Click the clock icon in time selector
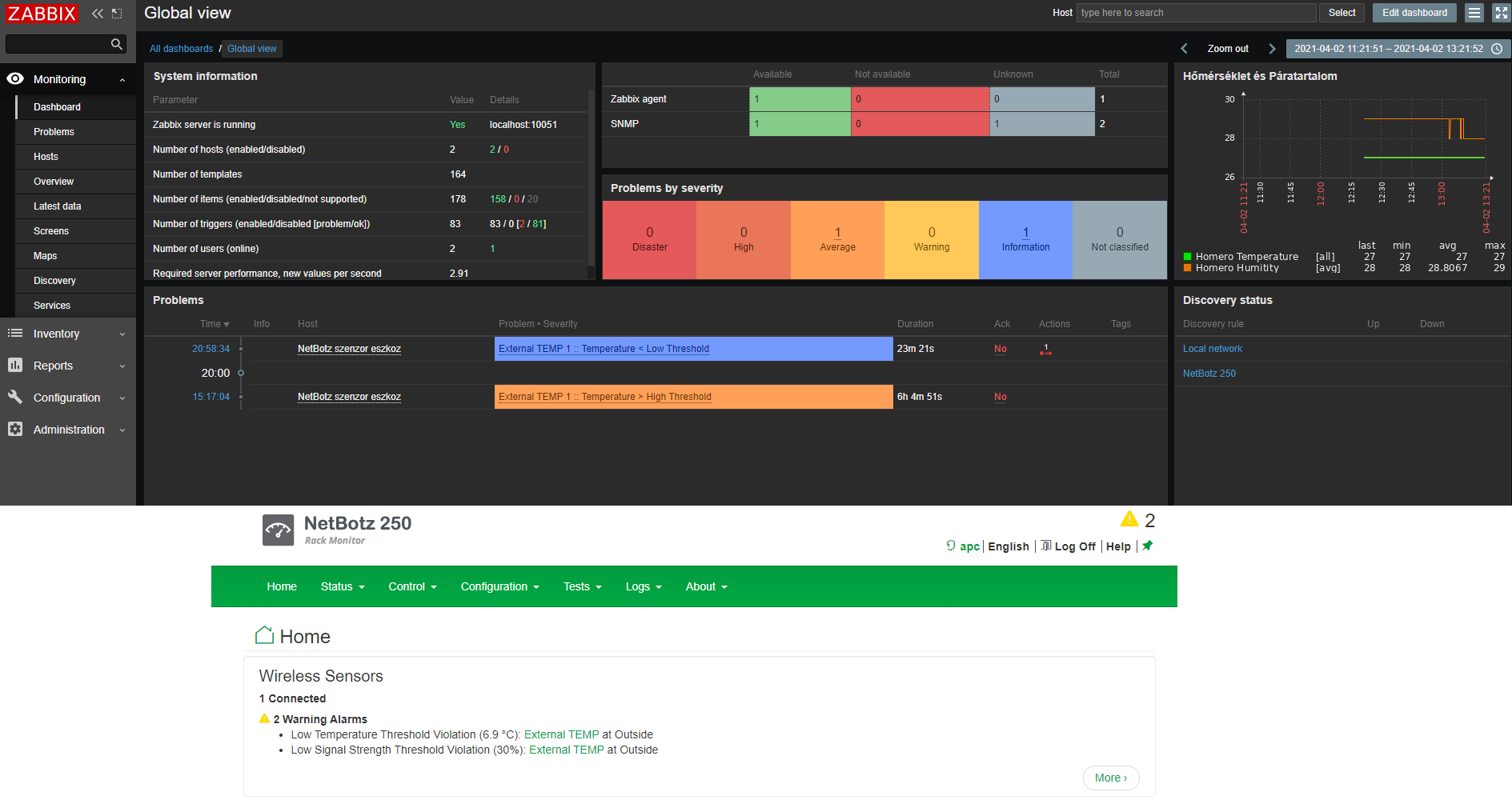Screen dimensions: 1512x800 point(1497,49)
